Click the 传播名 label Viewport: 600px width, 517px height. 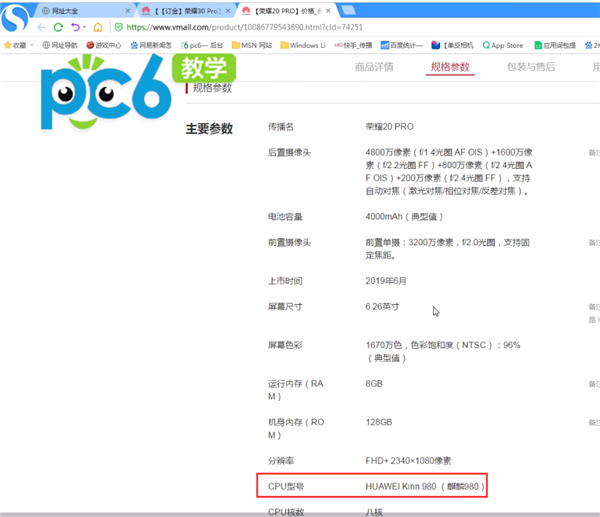(281, 127)
